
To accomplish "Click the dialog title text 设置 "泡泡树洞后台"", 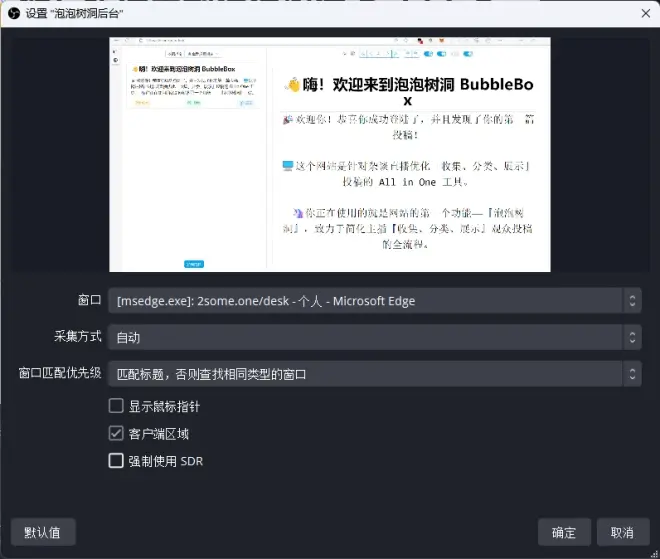I will point(74,13).
